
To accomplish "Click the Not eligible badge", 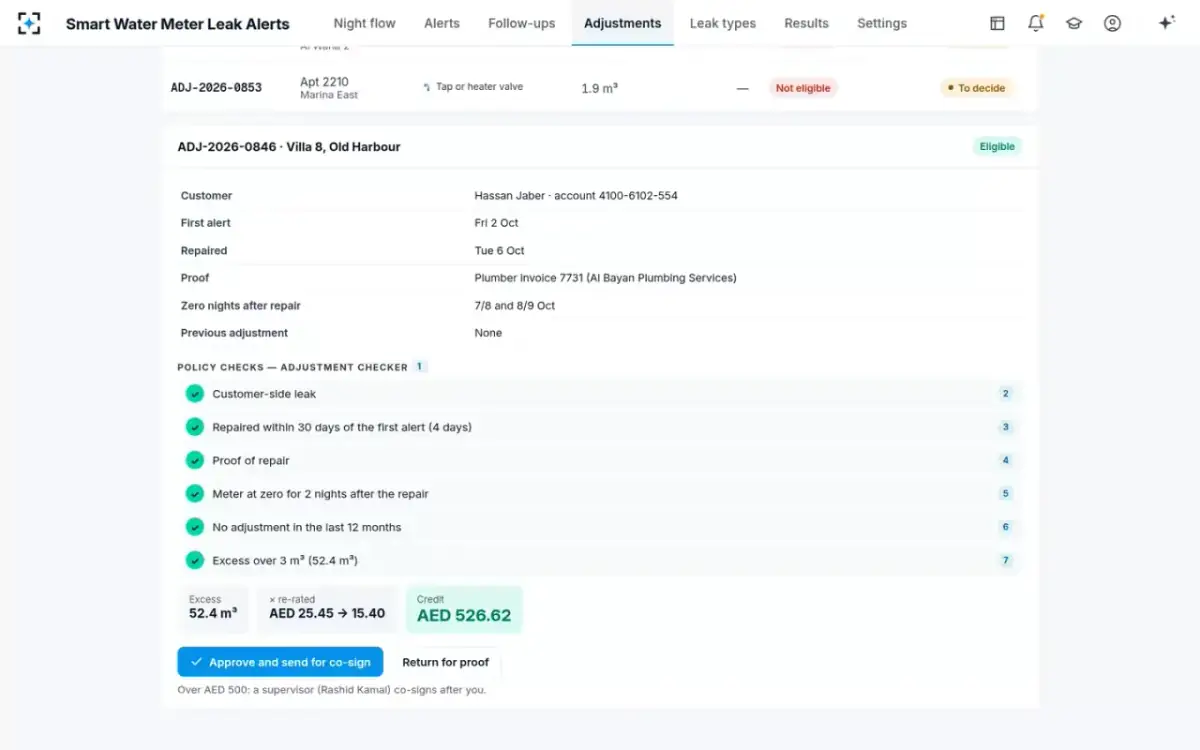I will 803,88.
